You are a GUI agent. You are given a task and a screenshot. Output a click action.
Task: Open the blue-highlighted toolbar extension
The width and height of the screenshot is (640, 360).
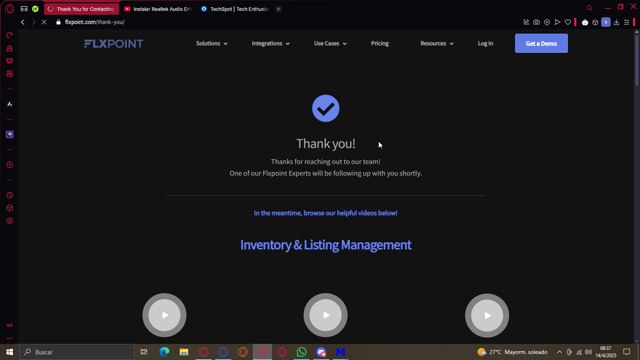(x=606, y=22)
